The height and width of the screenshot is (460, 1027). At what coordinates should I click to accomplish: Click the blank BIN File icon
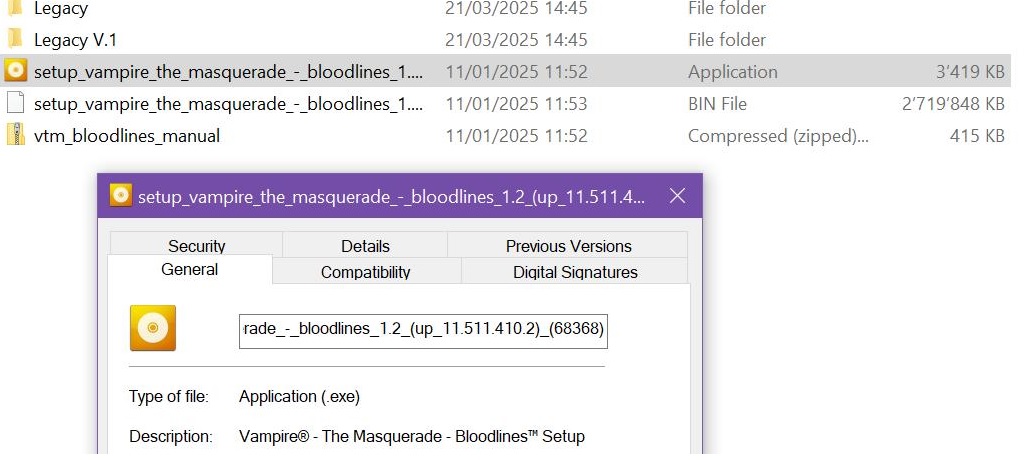(15, 103)
